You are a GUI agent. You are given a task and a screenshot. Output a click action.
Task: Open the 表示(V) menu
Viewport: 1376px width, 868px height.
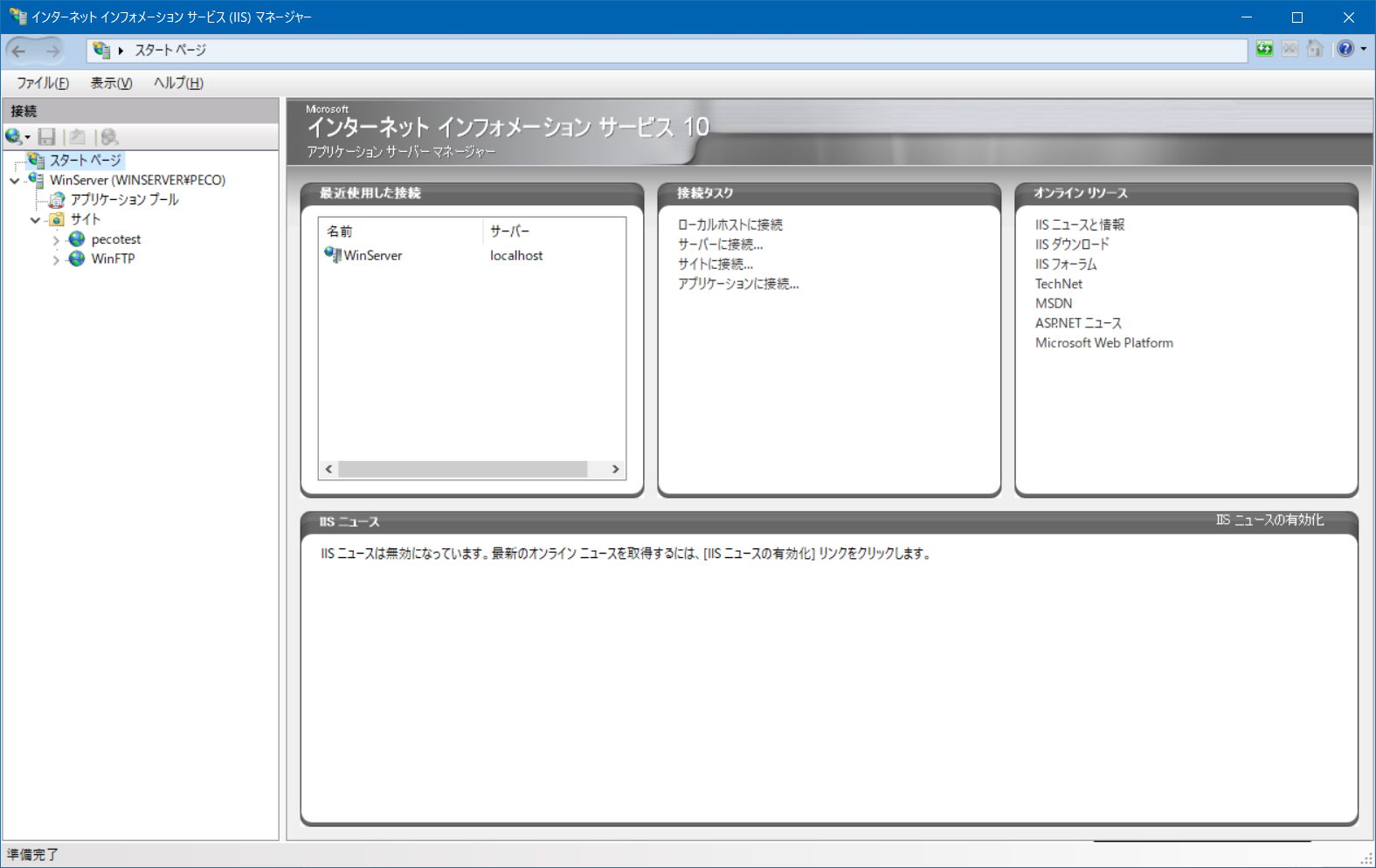tap(112, 83)
